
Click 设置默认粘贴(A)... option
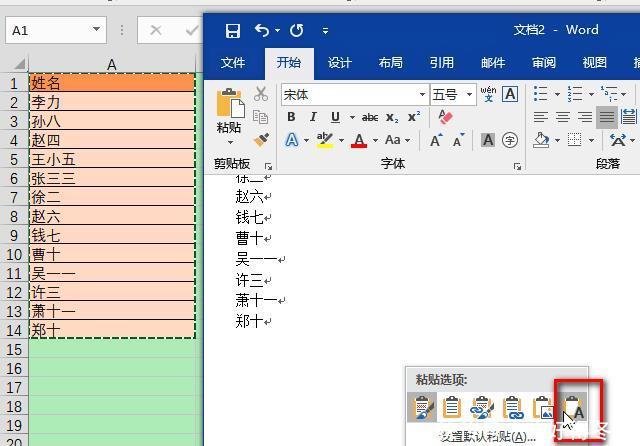pos(487,436)
